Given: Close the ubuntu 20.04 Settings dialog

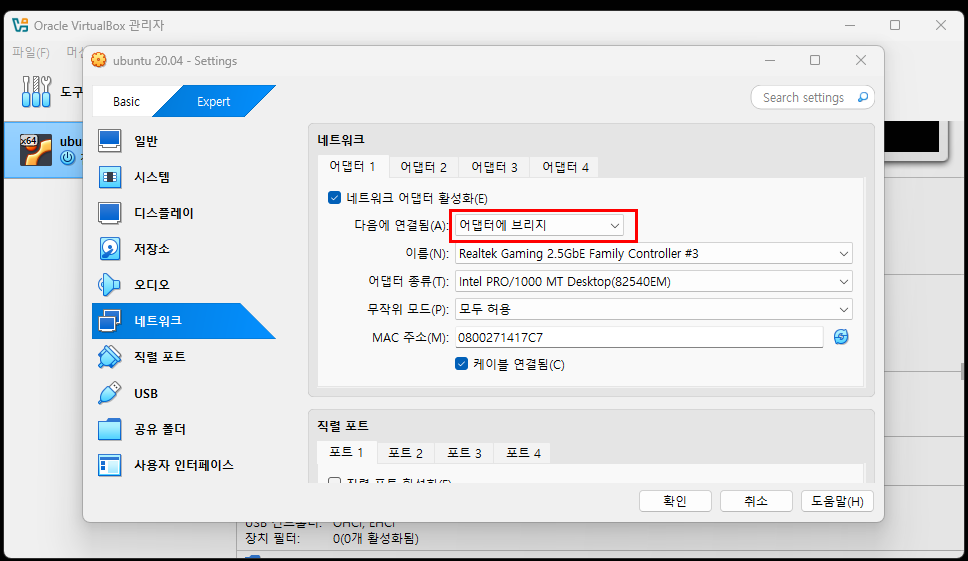Looking at the screenshot, I should click(861, 60).
